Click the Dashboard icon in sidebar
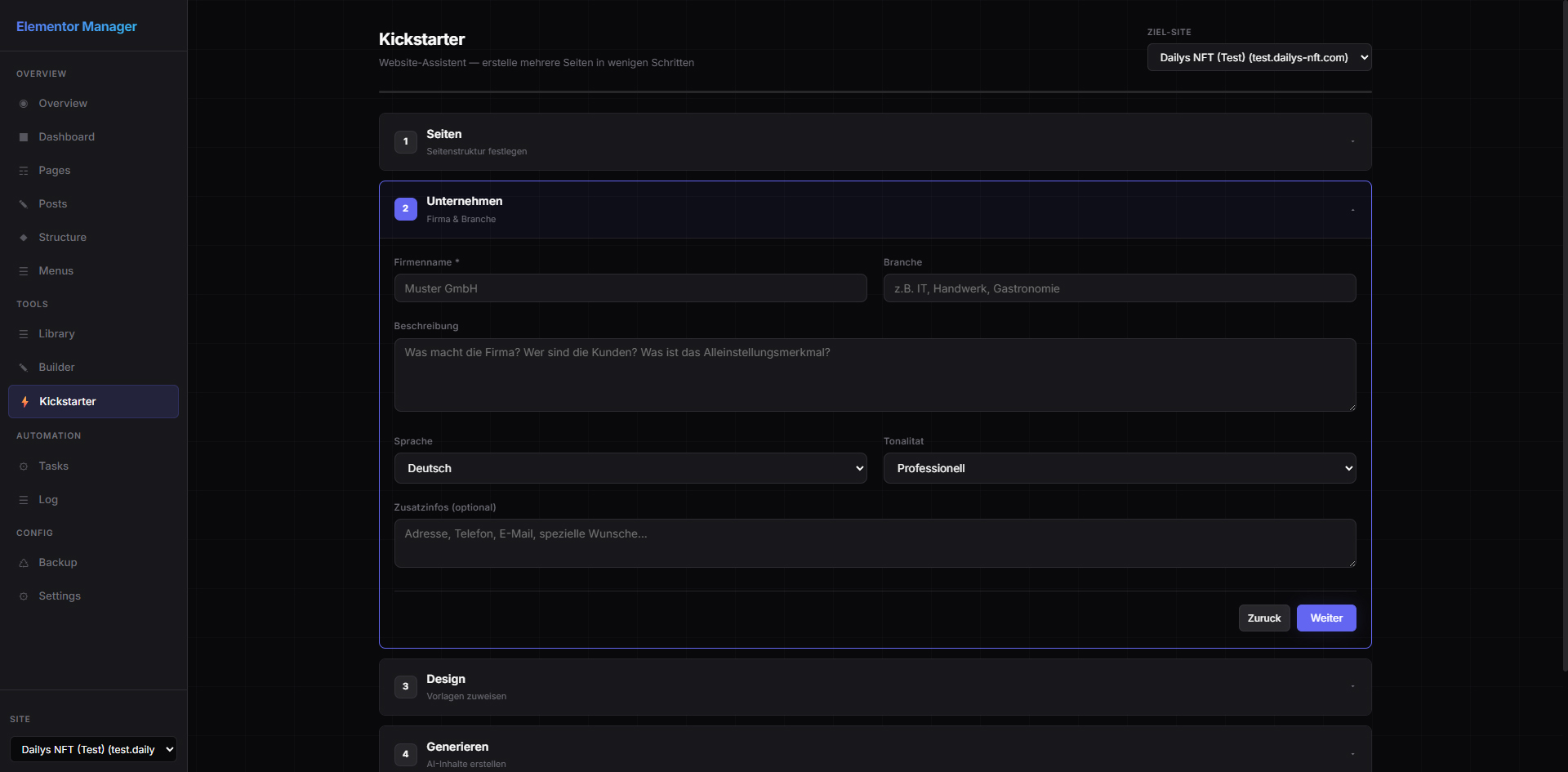Screen dimensions: 1568x772 pos(24,137)
